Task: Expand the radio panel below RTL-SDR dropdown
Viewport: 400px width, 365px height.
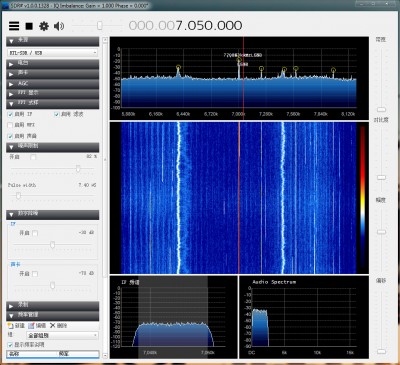Action: point(53,63)
